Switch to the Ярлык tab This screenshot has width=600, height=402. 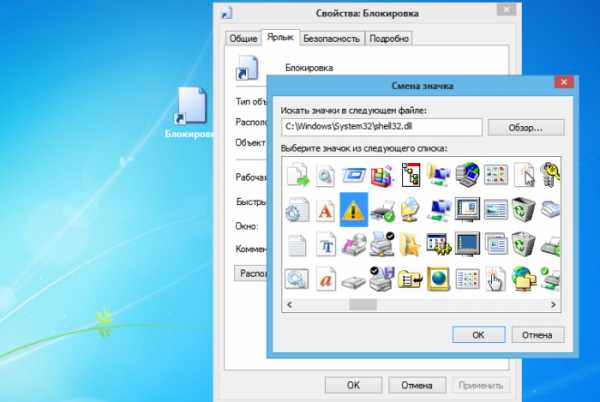(280, 37)
